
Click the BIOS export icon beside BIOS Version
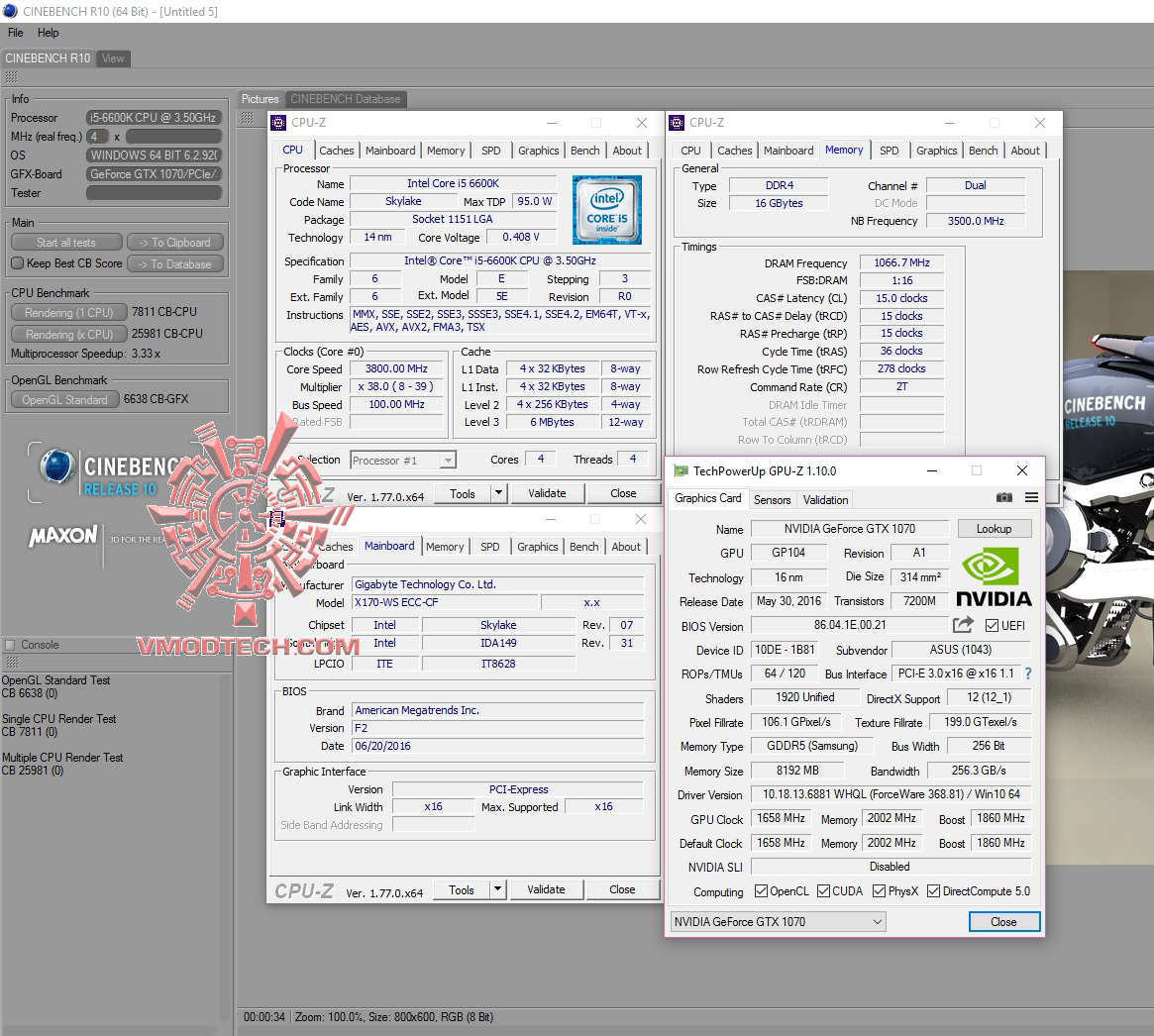point(962,624)
